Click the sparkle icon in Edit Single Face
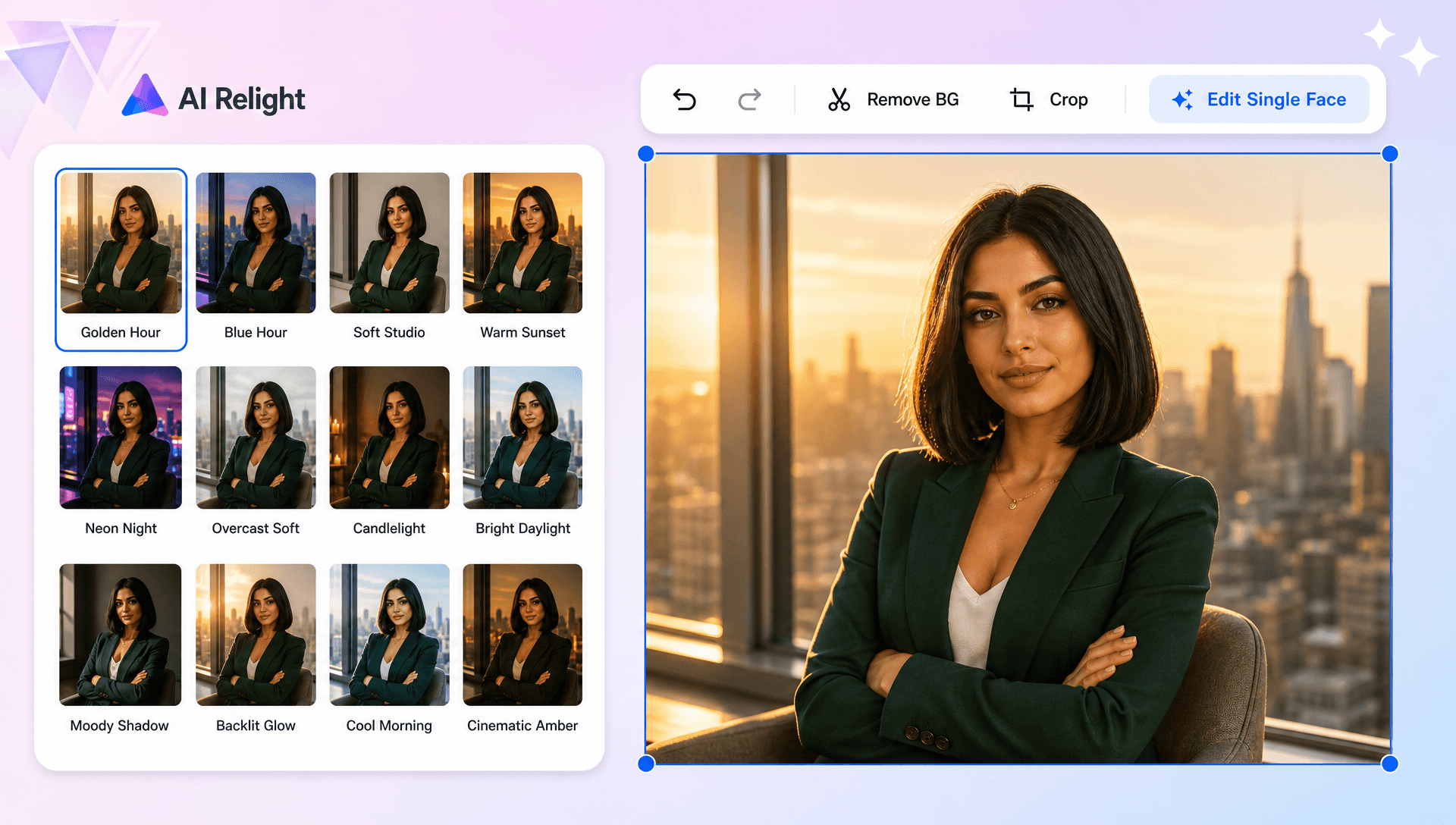 tap(1182, 99)
